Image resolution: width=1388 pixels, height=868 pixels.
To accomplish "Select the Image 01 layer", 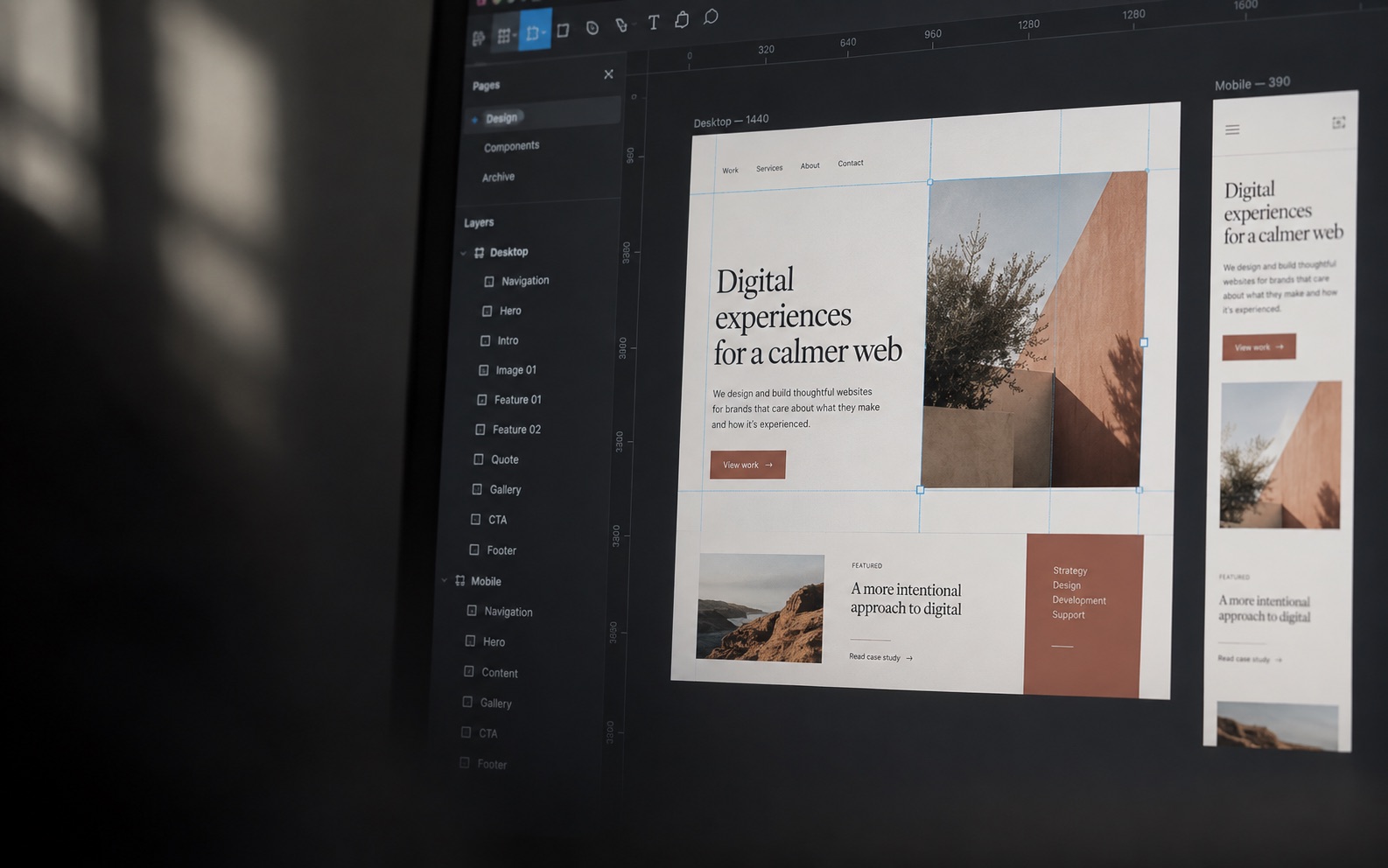I will click(508, 370).
